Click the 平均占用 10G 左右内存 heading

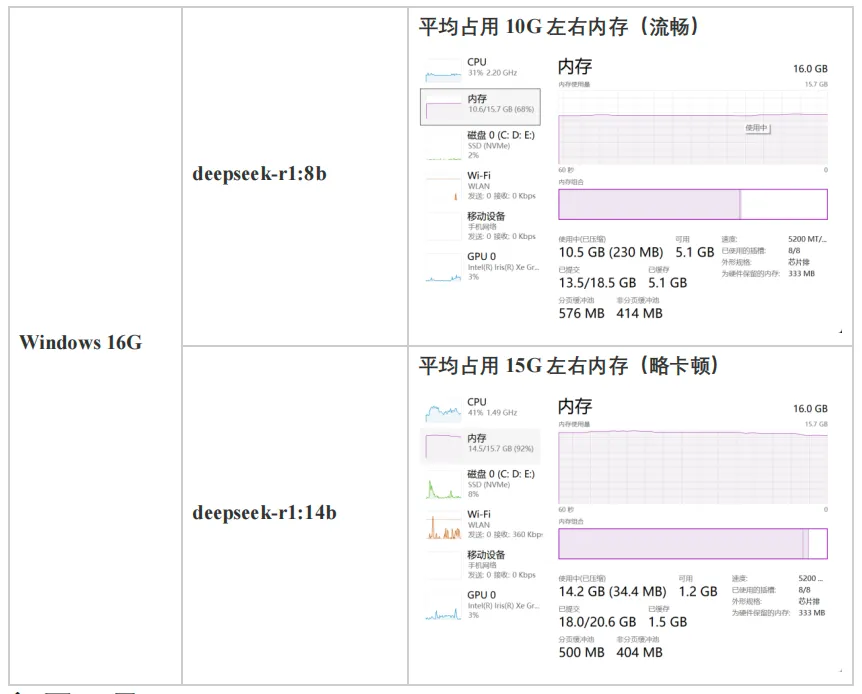(558, 28)
